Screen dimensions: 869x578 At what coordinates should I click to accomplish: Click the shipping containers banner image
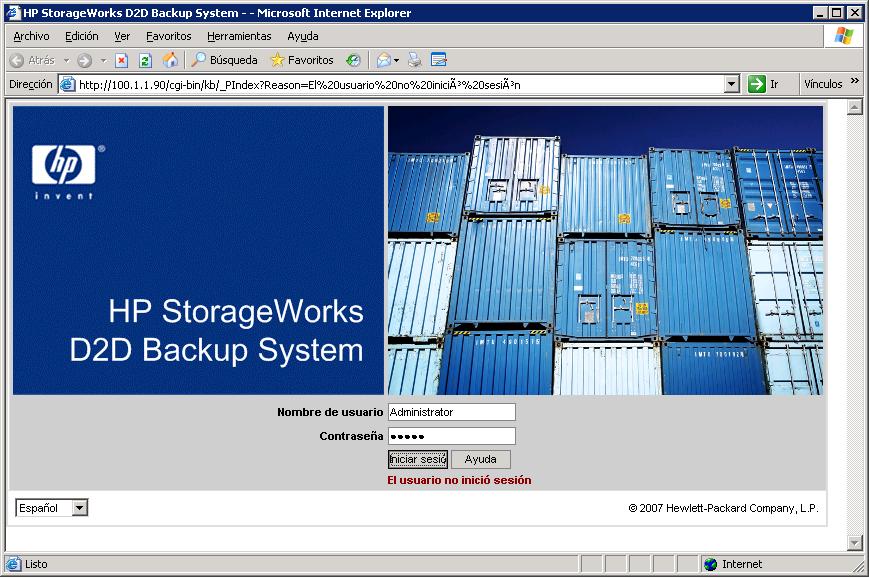pyautogui.click(x=605, y=250)
